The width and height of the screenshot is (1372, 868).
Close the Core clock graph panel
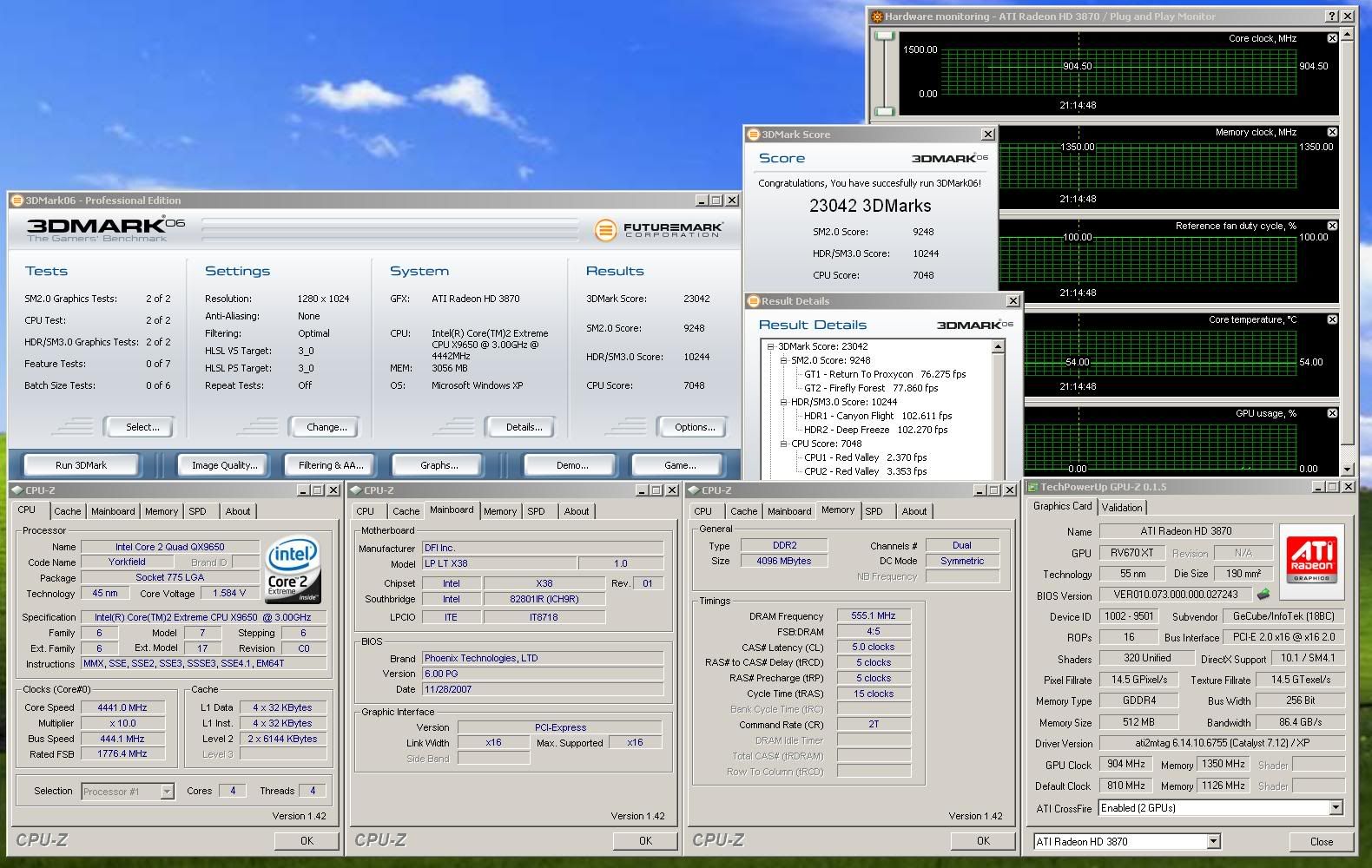tap(1332, 38)
